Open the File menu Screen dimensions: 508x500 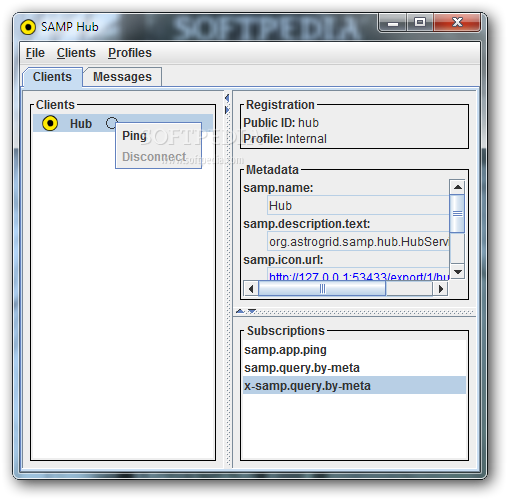pos(35,53)
